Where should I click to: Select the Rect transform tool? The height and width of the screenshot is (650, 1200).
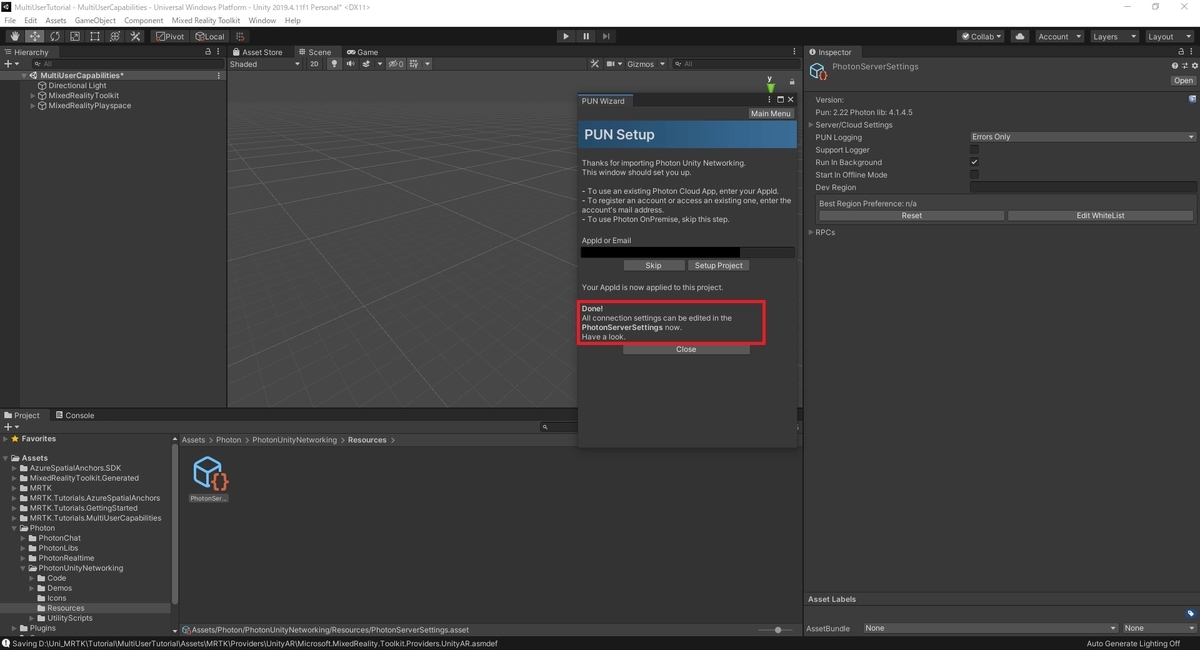95,36
